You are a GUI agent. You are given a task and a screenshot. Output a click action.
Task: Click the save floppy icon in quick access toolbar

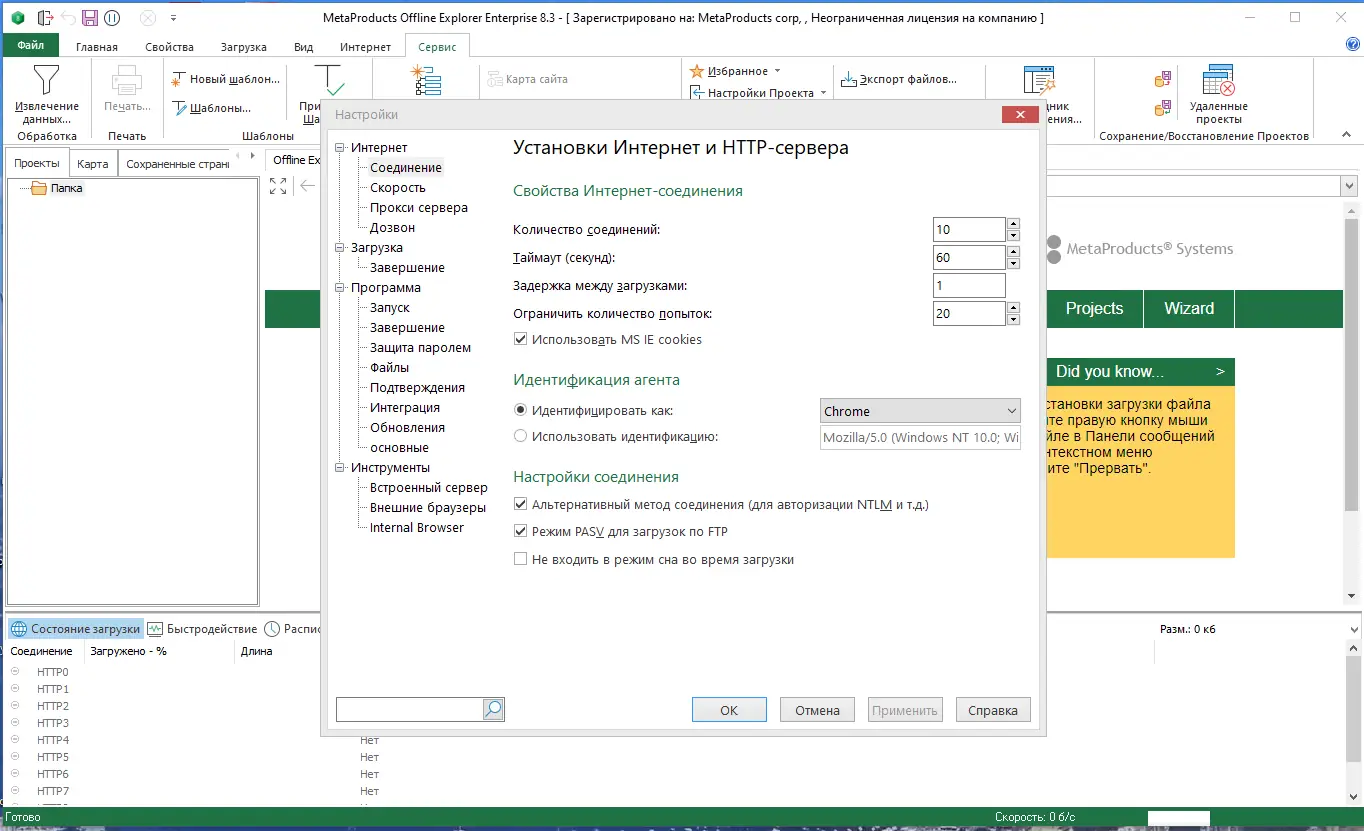coord(90,18)
